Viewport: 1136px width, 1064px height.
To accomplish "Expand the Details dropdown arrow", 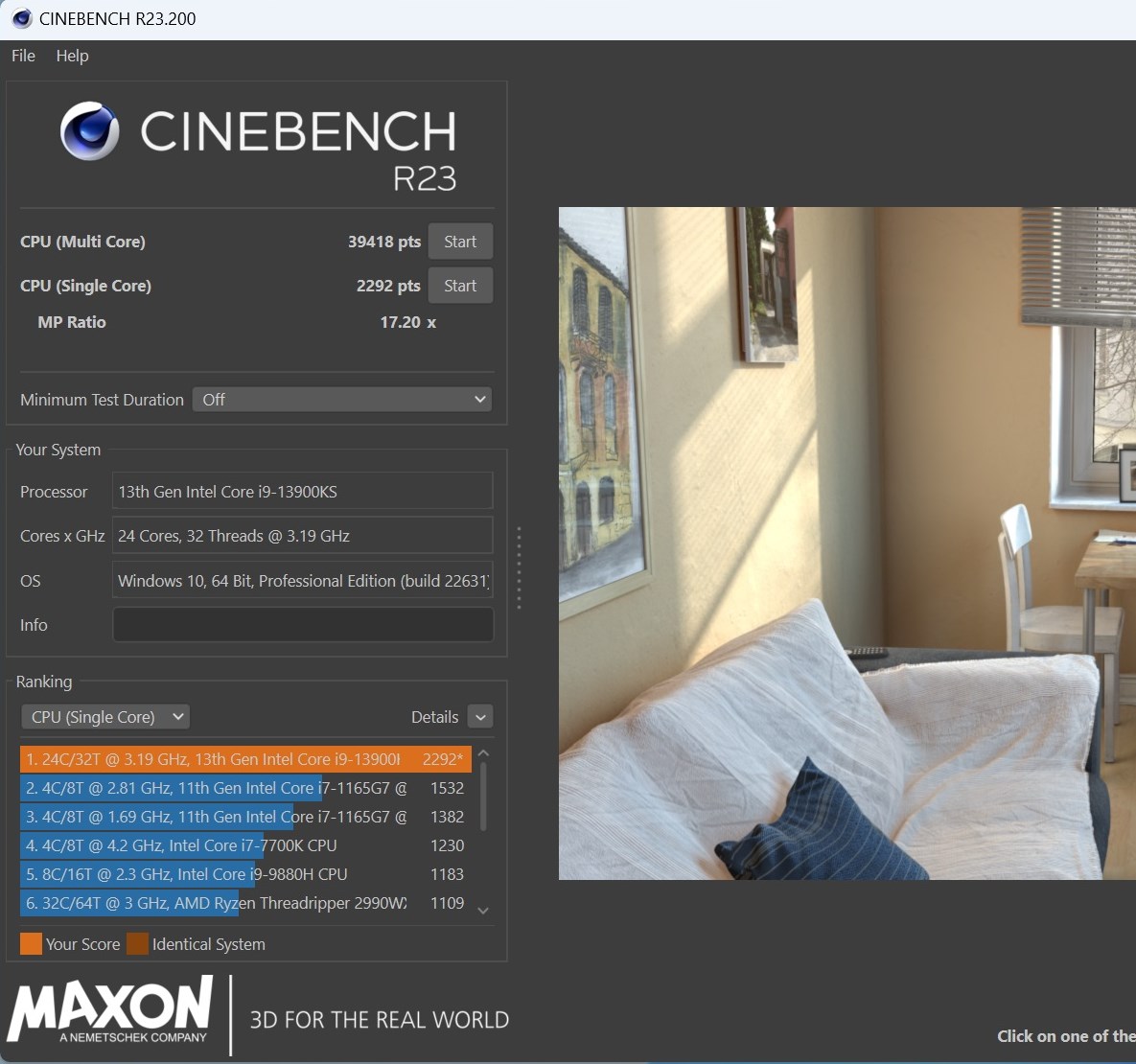I will tap(480, 717).
